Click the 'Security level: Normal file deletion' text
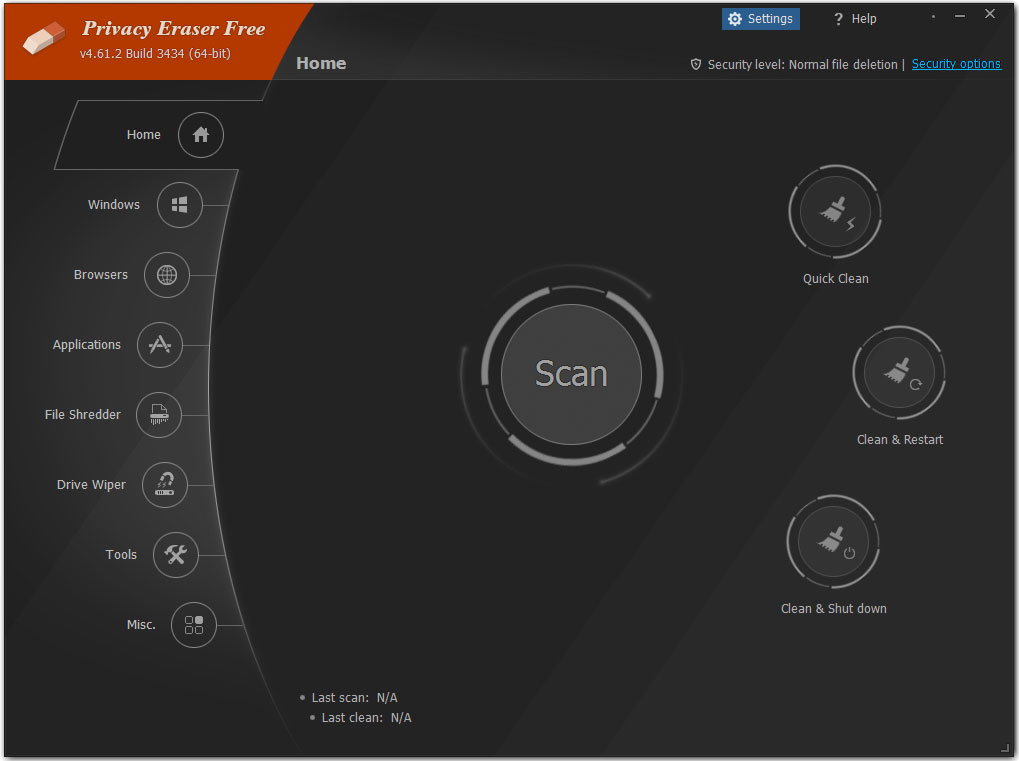This screenshot has height=761, width=1019. (803, 64)
